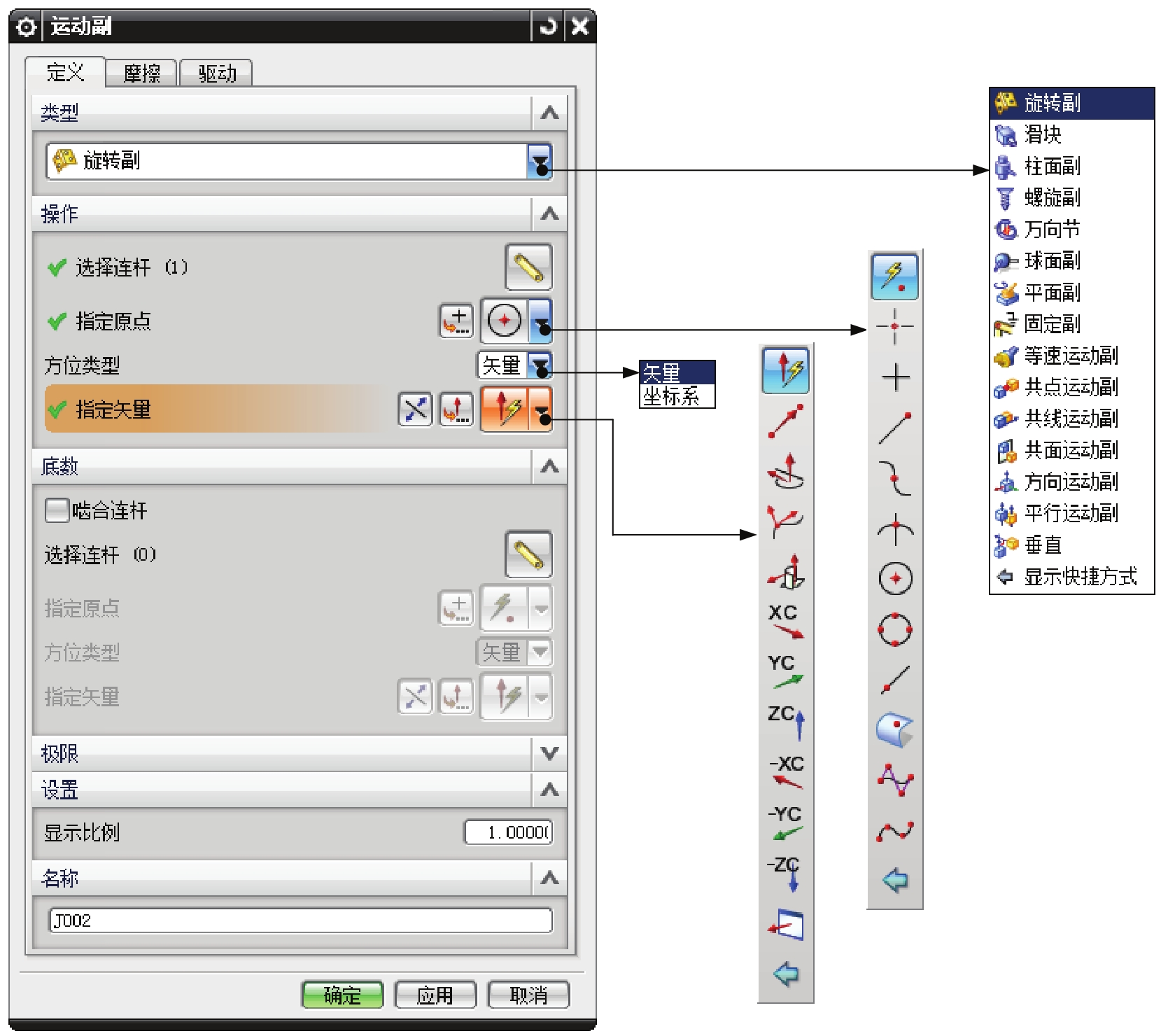Open the 指定原点 point type dropdown arrow
The width and height of the screenshot is (1161, 1036).
[540, 321]
